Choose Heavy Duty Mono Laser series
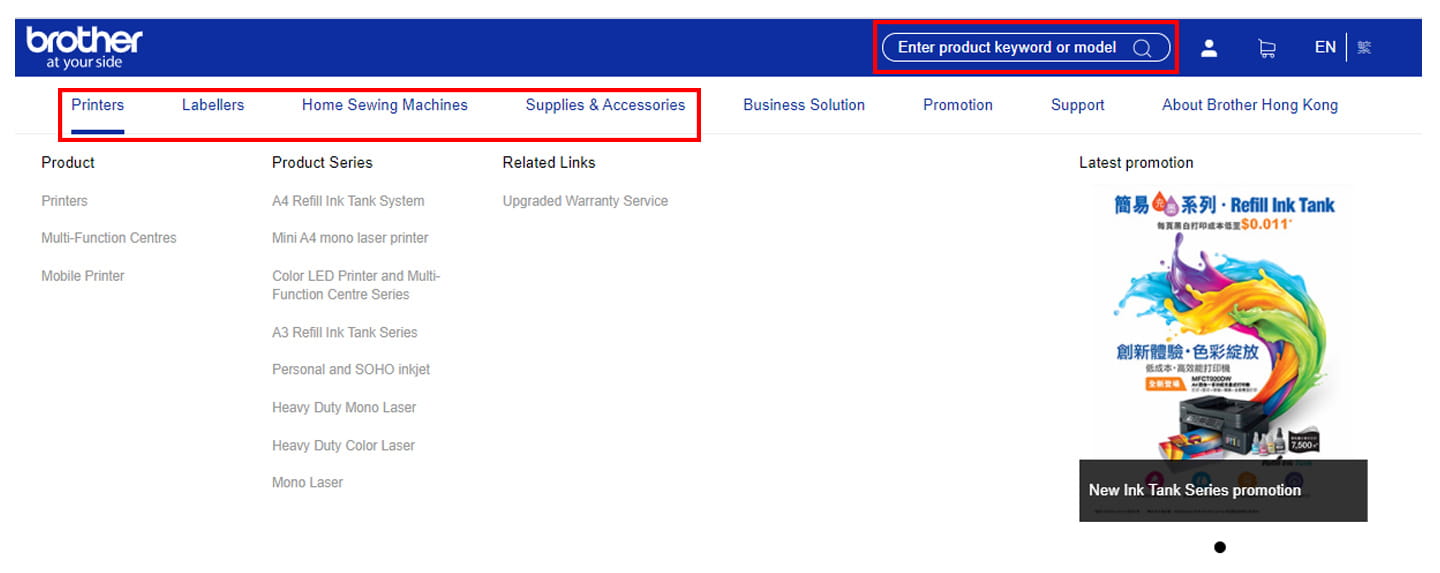The height and width of the screenshot is (573, 1440). [x=344, y=408]
